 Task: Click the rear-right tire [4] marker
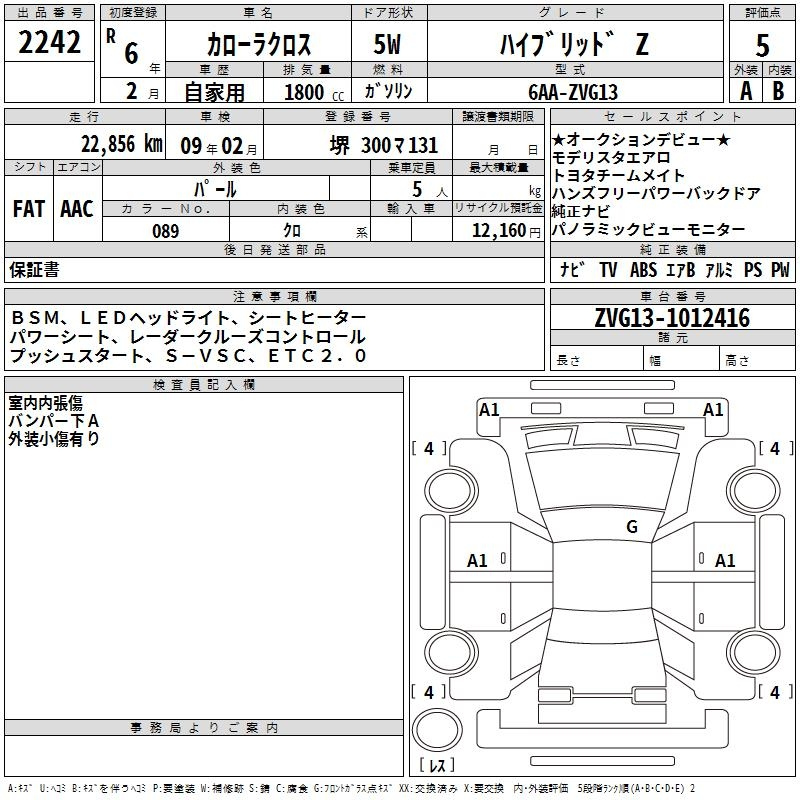pyautogui.click(x=774, y=692)
